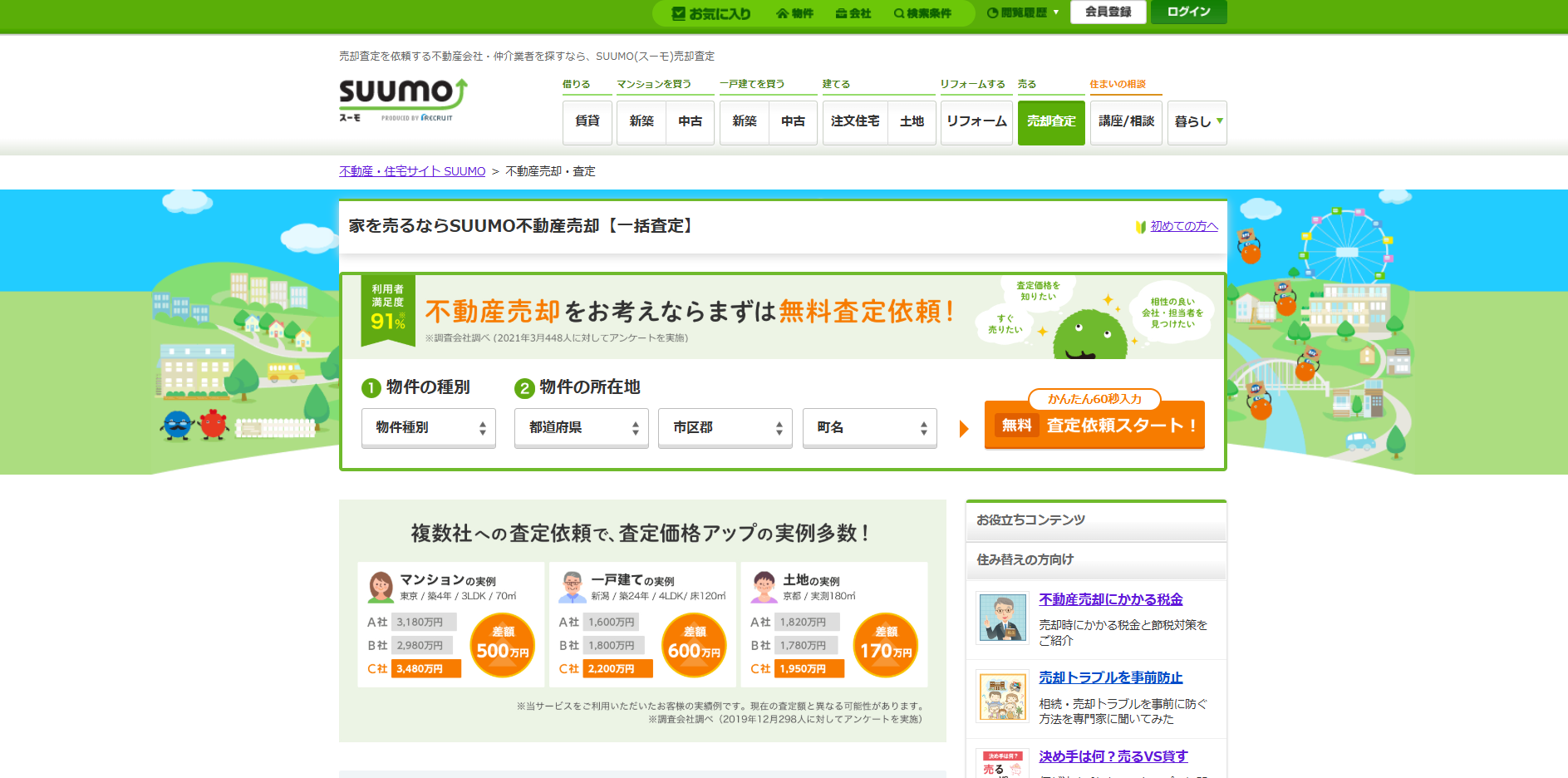Expand the 暮らし menu
This screenshot has width=1568, height=778.
[x=1197, y=122]
